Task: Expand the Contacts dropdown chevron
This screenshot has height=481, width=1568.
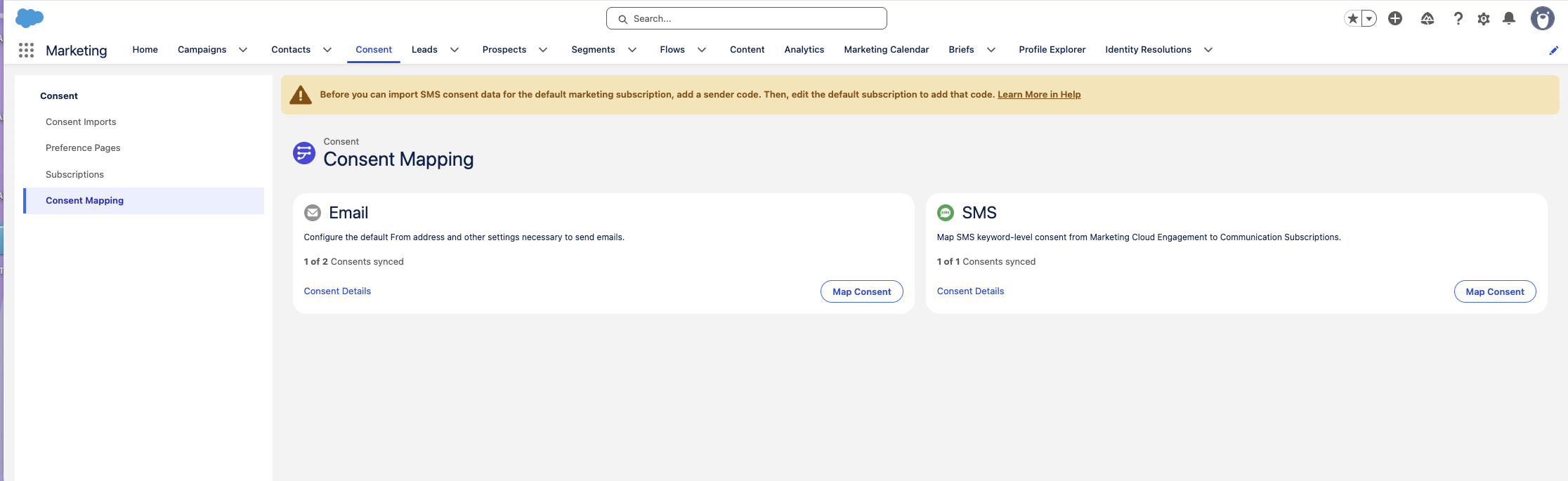Action: (327, 50)
